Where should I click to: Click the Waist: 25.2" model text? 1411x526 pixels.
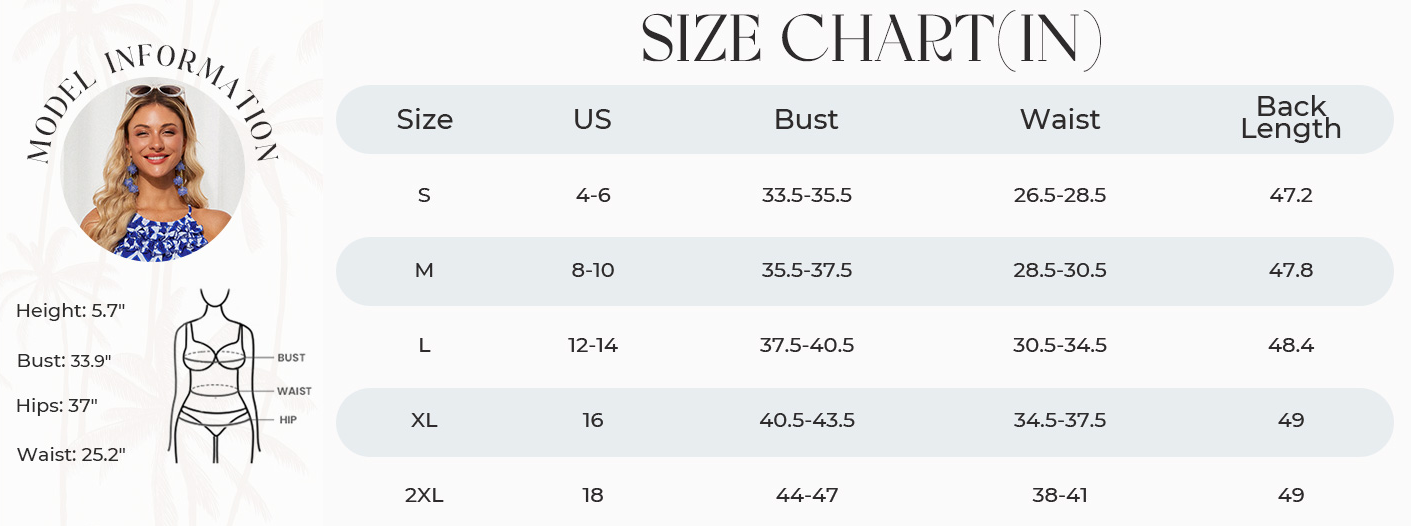pyautogui.click(x=71, y=455)
